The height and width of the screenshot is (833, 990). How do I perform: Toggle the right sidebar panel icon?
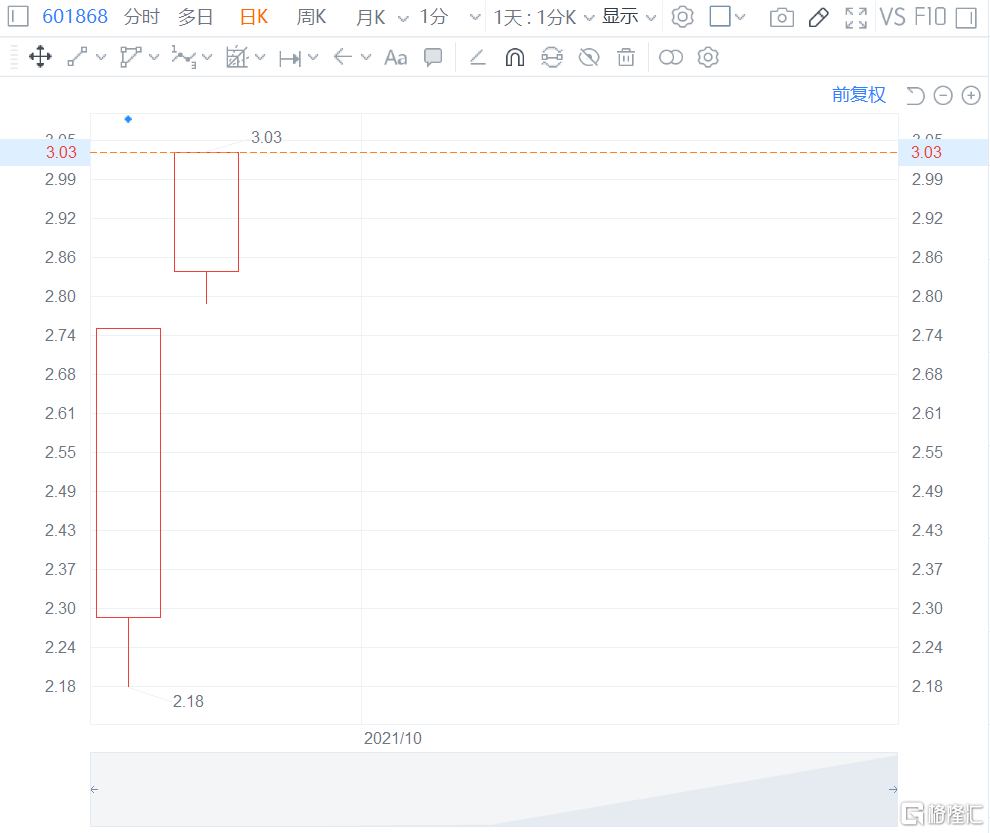click(x=966, y=18)
